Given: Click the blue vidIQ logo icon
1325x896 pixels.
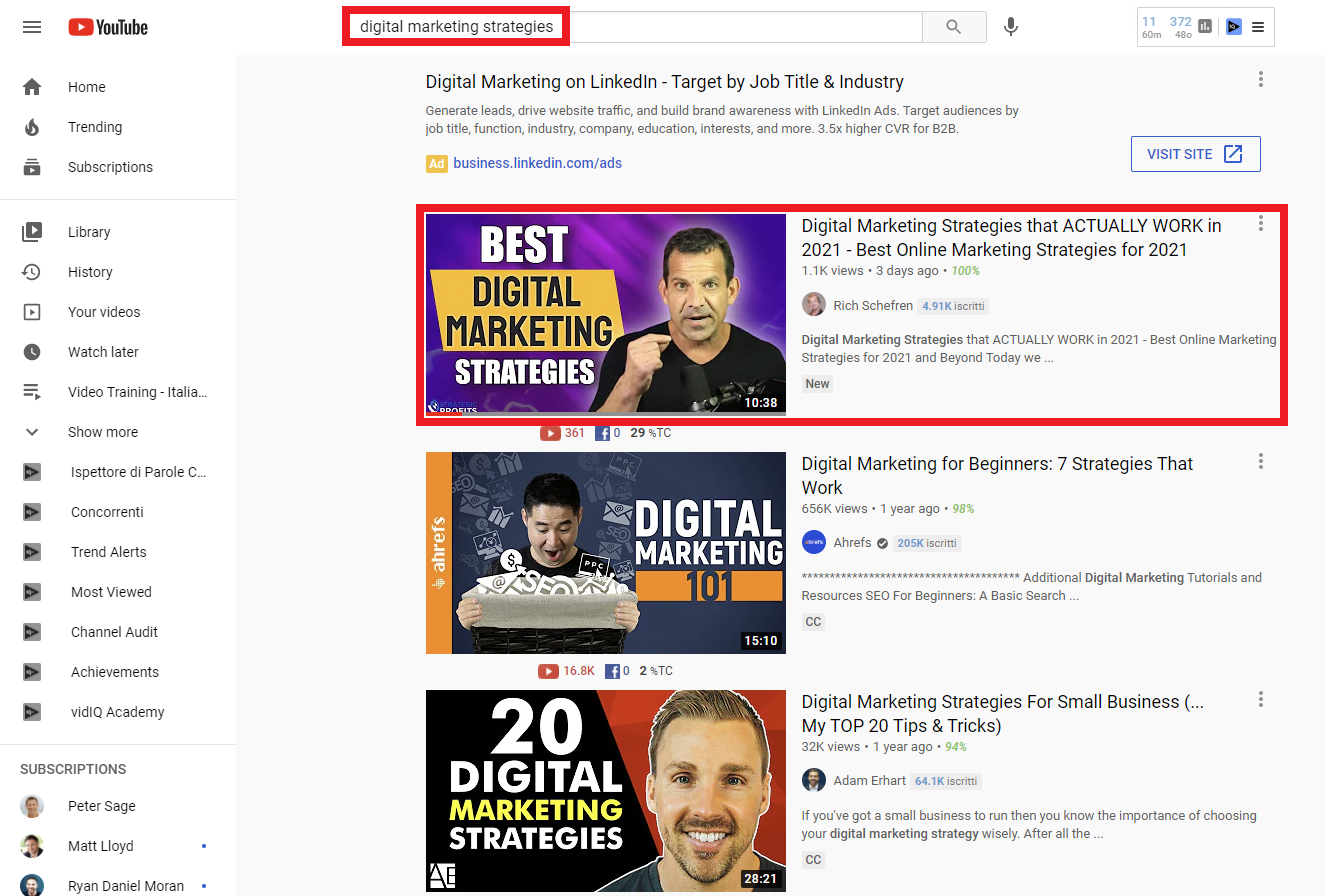Looking at the screenshot, I should tap(1234, 27).
